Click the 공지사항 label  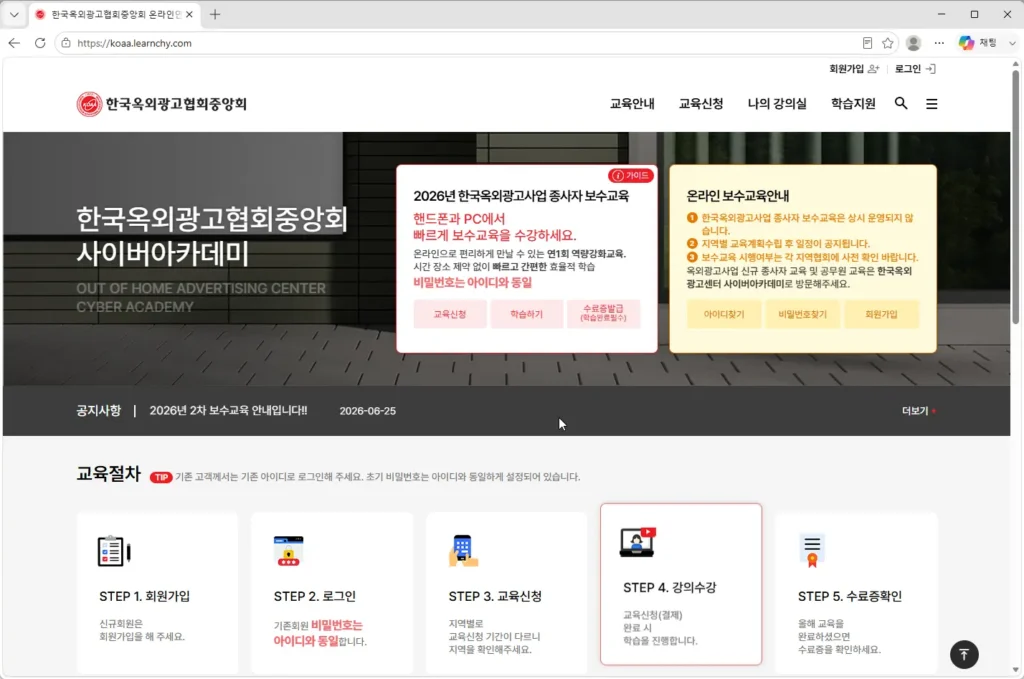99,411
